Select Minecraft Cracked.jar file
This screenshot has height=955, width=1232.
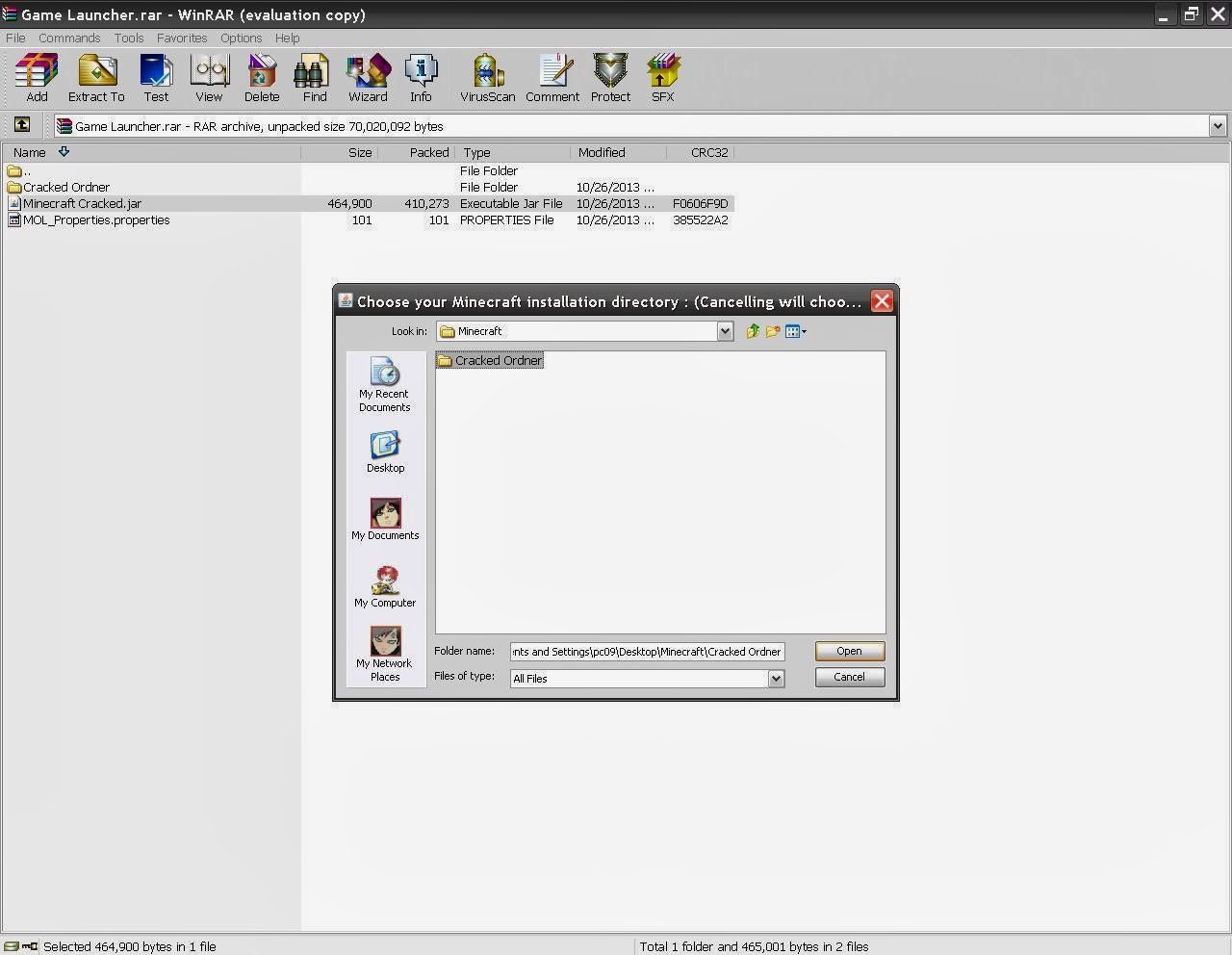pyautogui.click(x=369, y=203)
